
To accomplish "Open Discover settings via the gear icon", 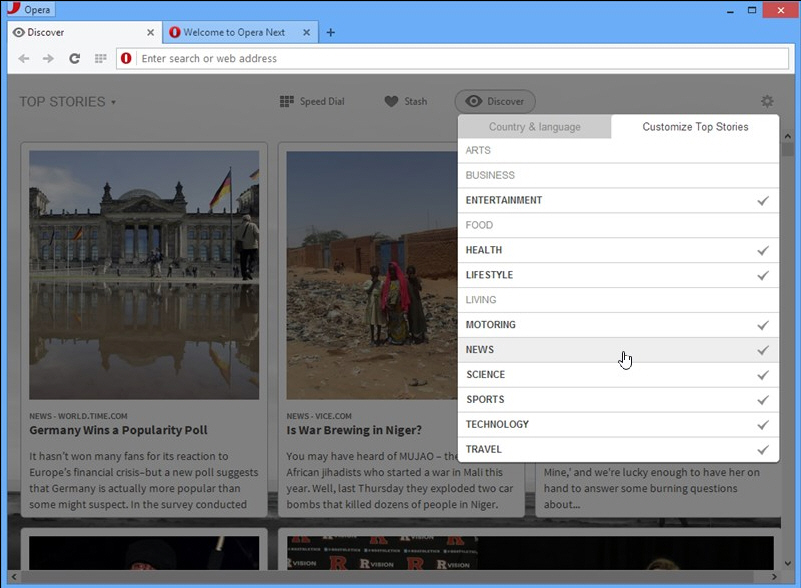I will (x=766, y=100).
